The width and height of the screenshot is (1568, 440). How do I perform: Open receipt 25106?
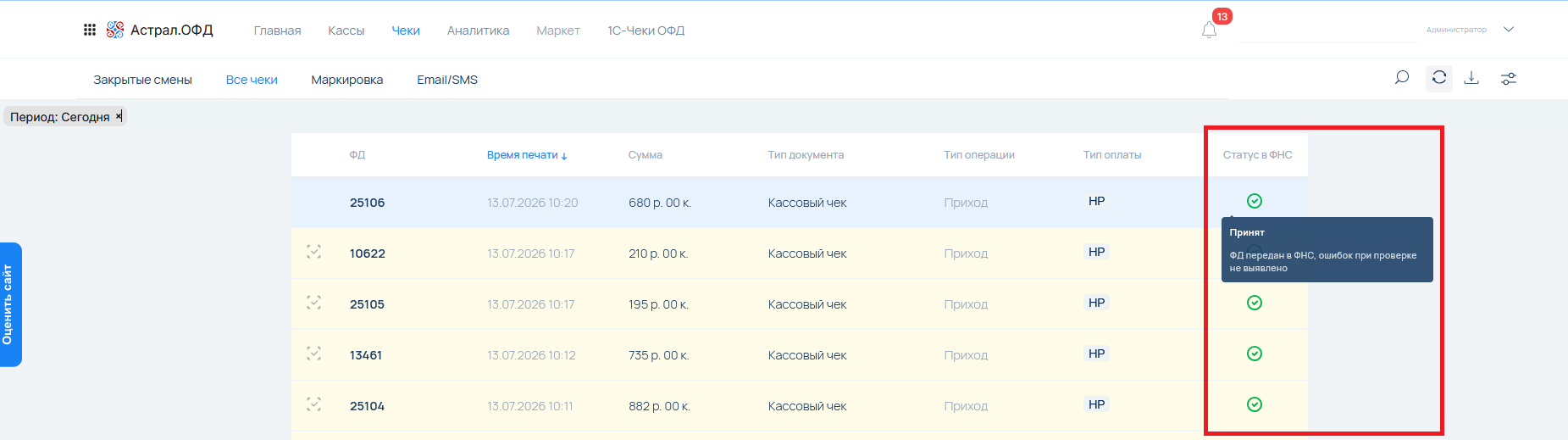[367, 203]
